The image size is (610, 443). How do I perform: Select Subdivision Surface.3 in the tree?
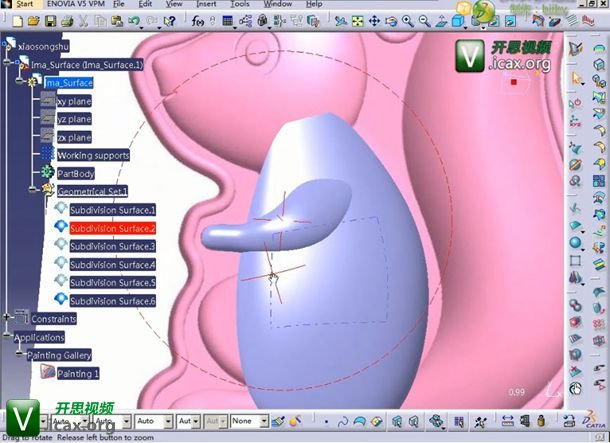(113, 246)
